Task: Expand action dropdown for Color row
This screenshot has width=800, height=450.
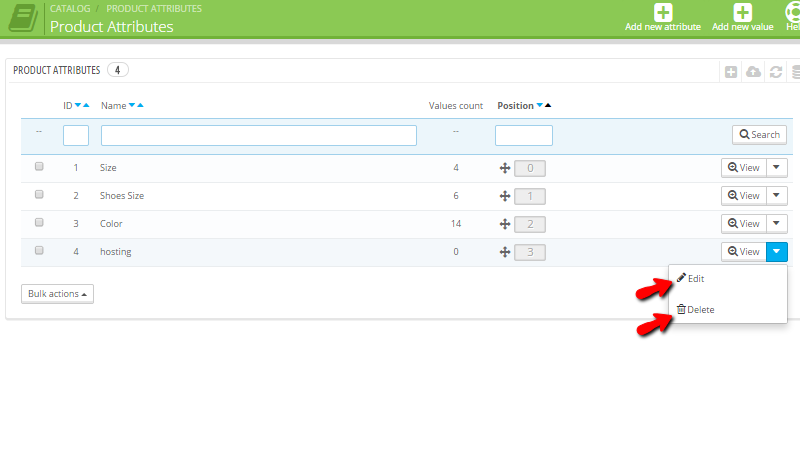Action: coord(777,224)
